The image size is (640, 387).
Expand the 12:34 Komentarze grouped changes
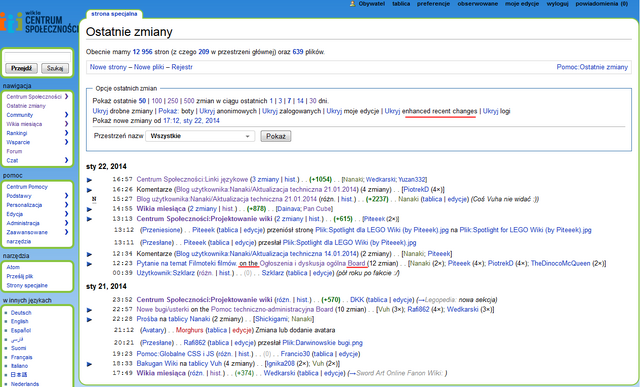click(89, 254)
